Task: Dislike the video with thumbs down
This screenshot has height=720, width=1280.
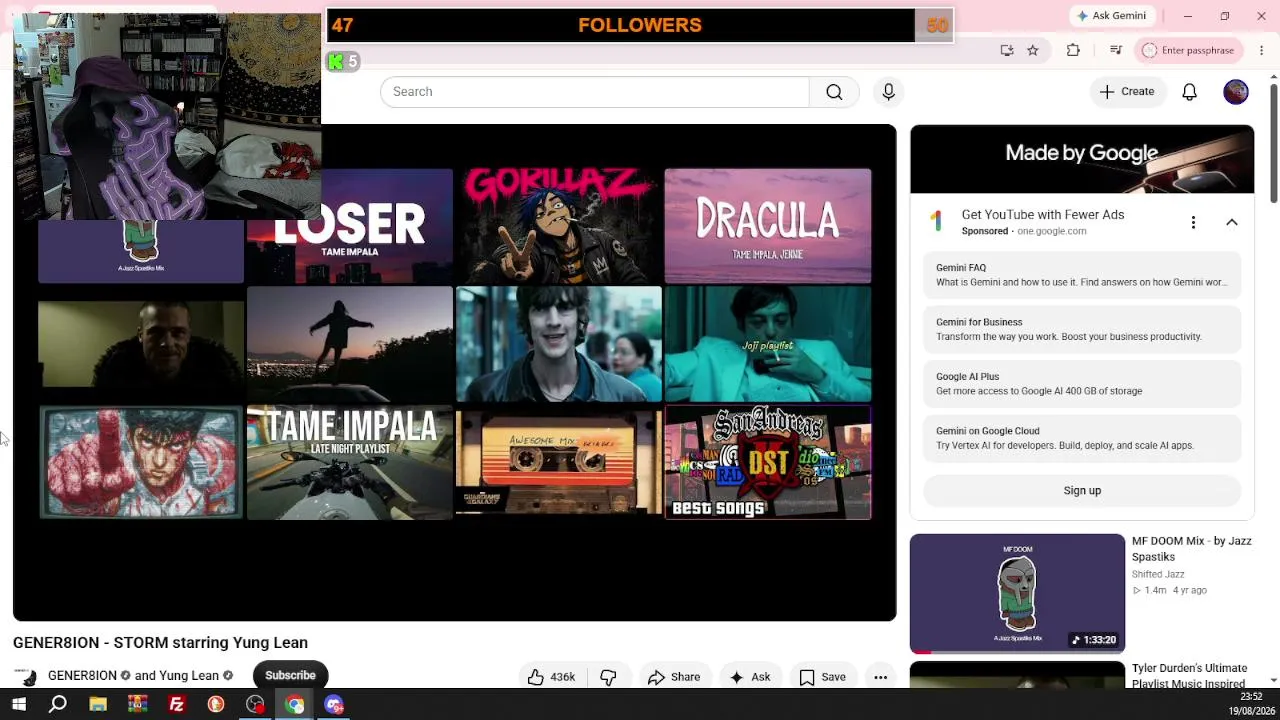Action: (x=608, y=677)
